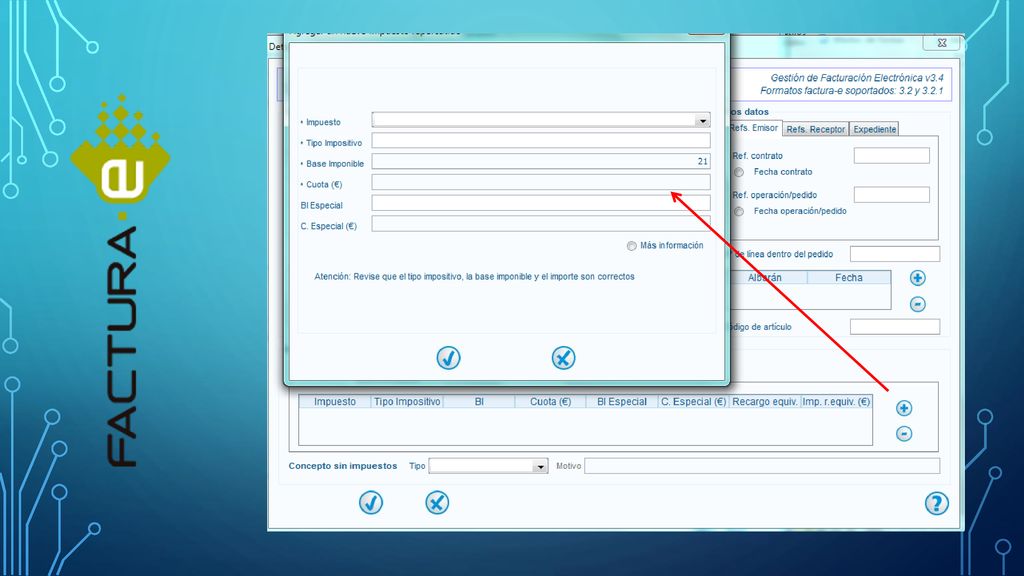Click the BI Especial column header
1024x576 pixels.
pos(622,402)
